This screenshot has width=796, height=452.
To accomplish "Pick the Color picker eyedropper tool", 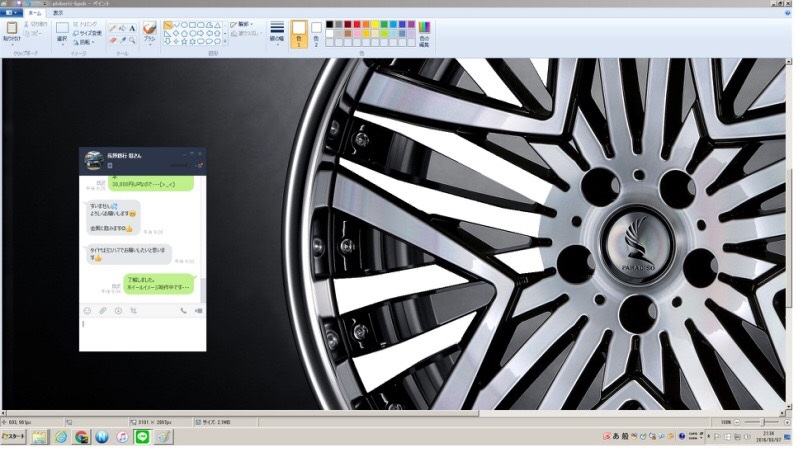I will point(122,40).
